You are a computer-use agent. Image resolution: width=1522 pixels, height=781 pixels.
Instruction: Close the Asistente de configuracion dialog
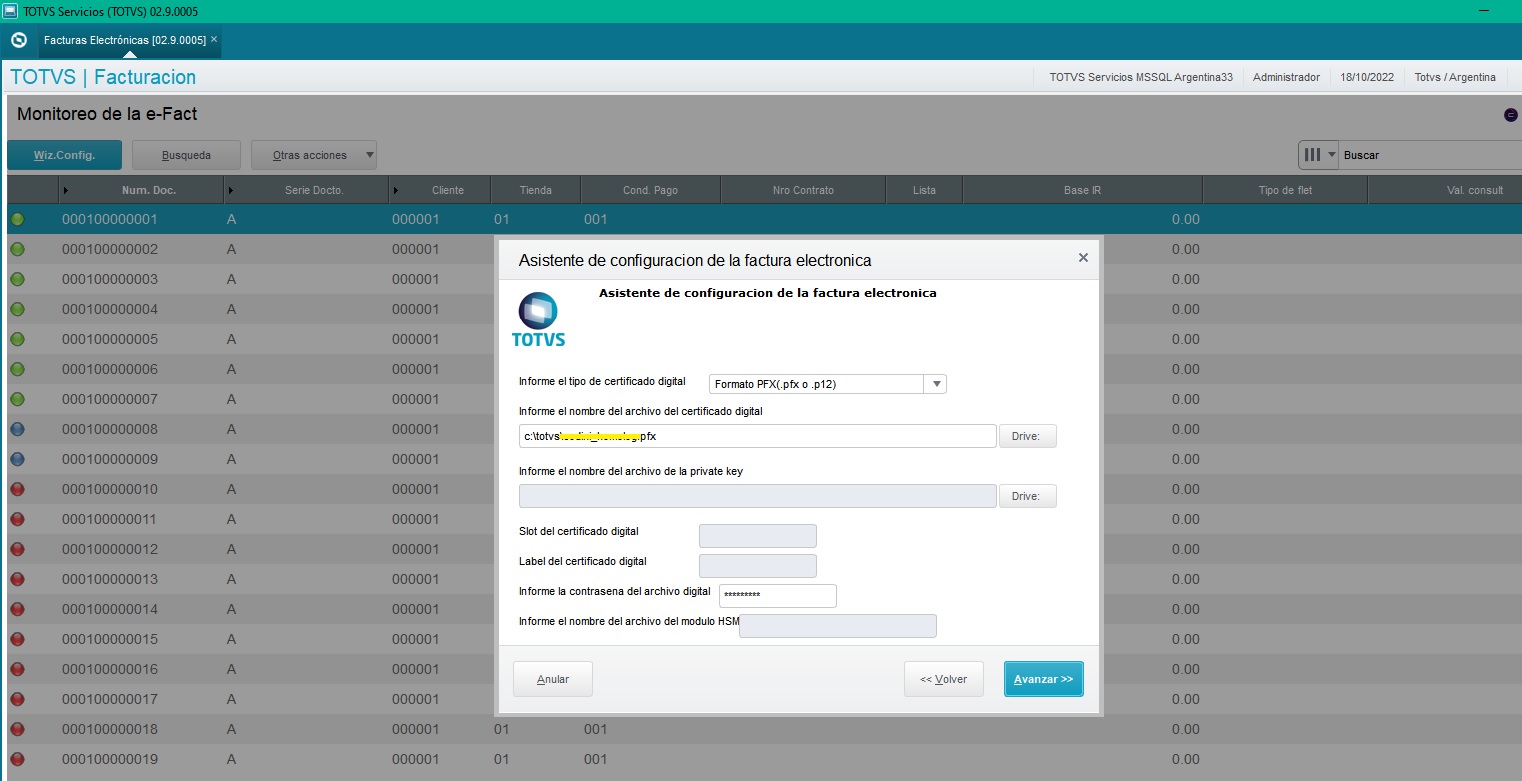(1083, 258)
